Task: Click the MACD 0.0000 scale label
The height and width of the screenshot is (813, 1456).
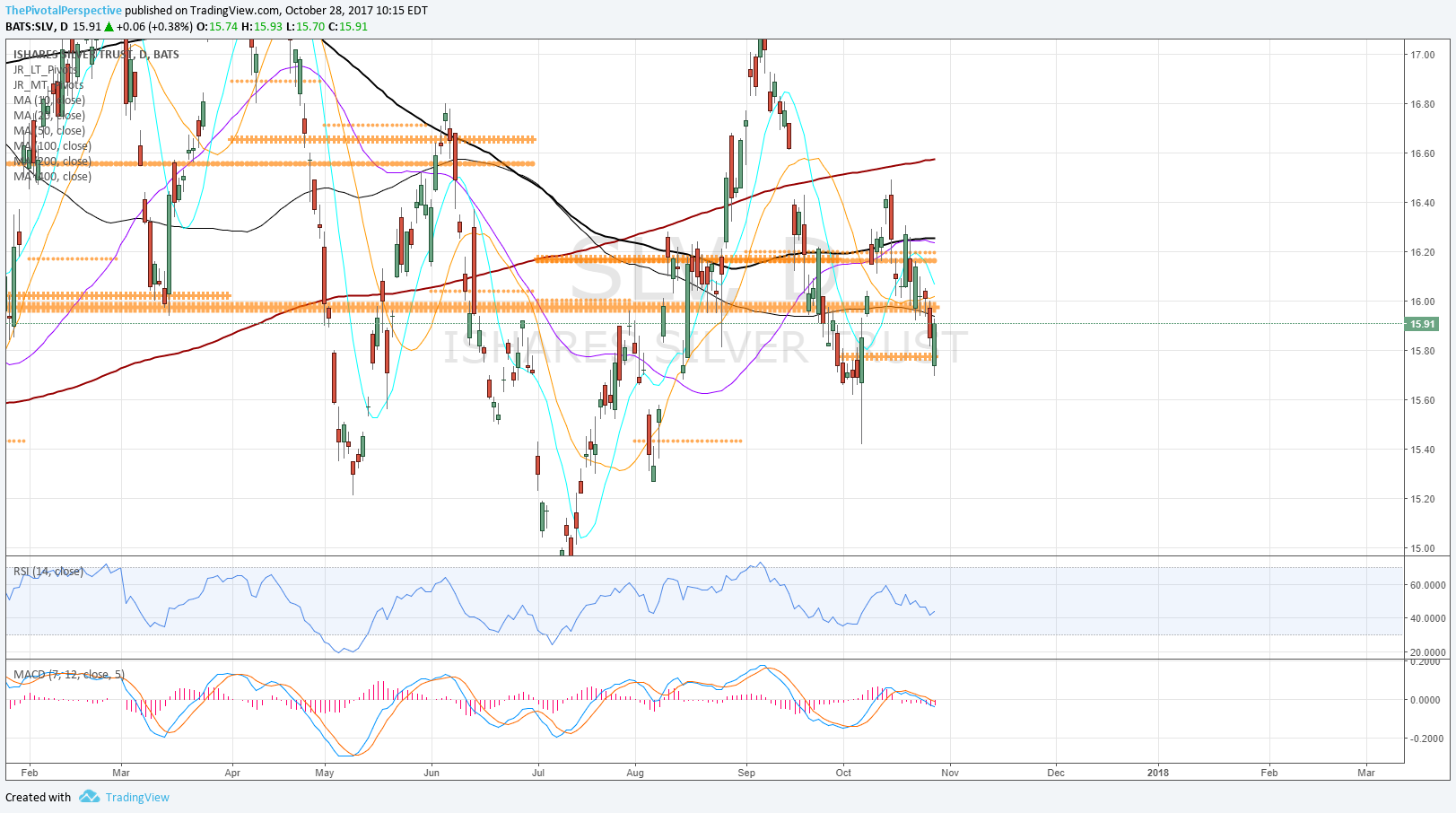Action: click(x=1425, y=700)
